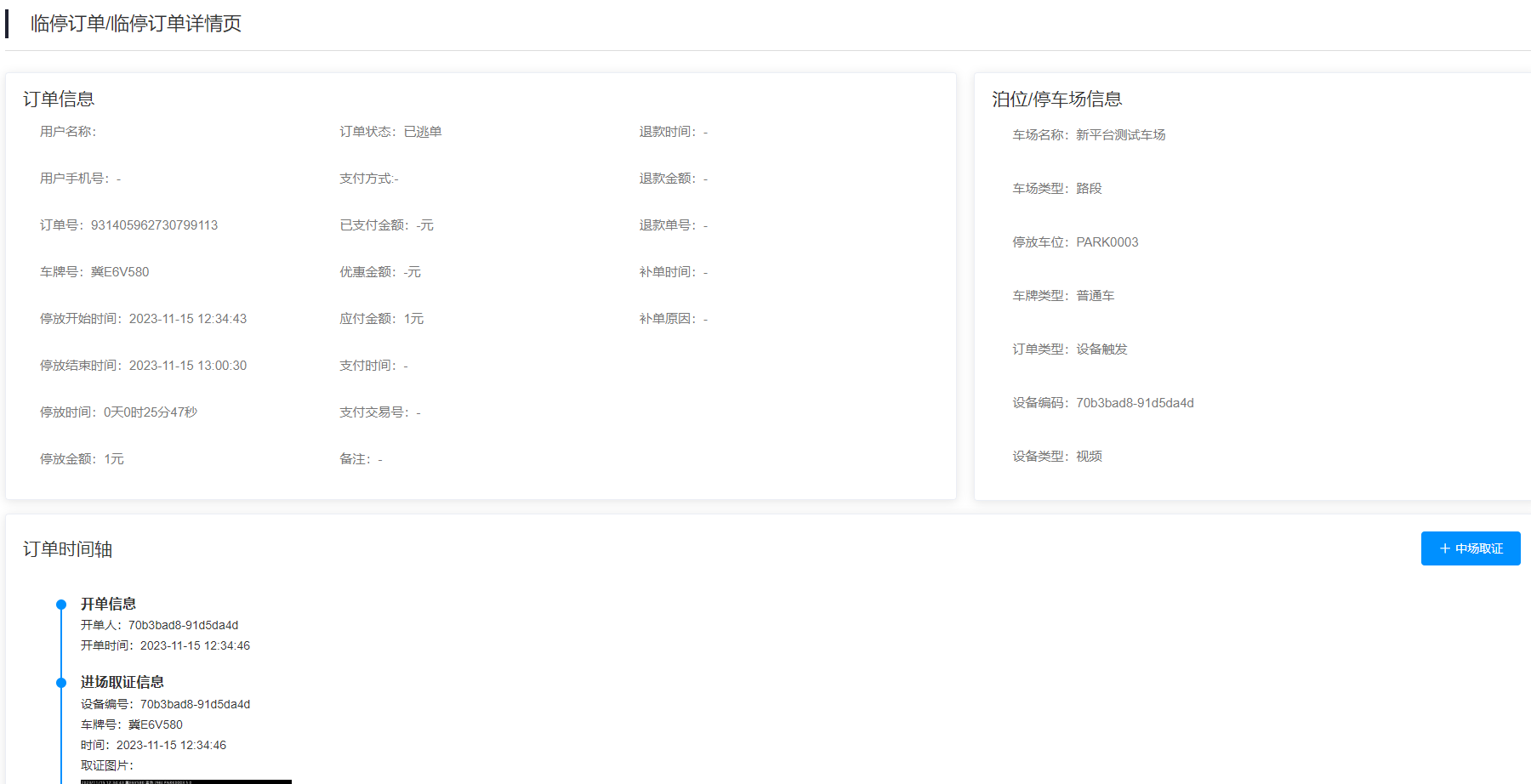Click the 临停订单/临停订单详情页 breadcrumb title
This screenshot has height=784, width=1531.
coord(136,24)
